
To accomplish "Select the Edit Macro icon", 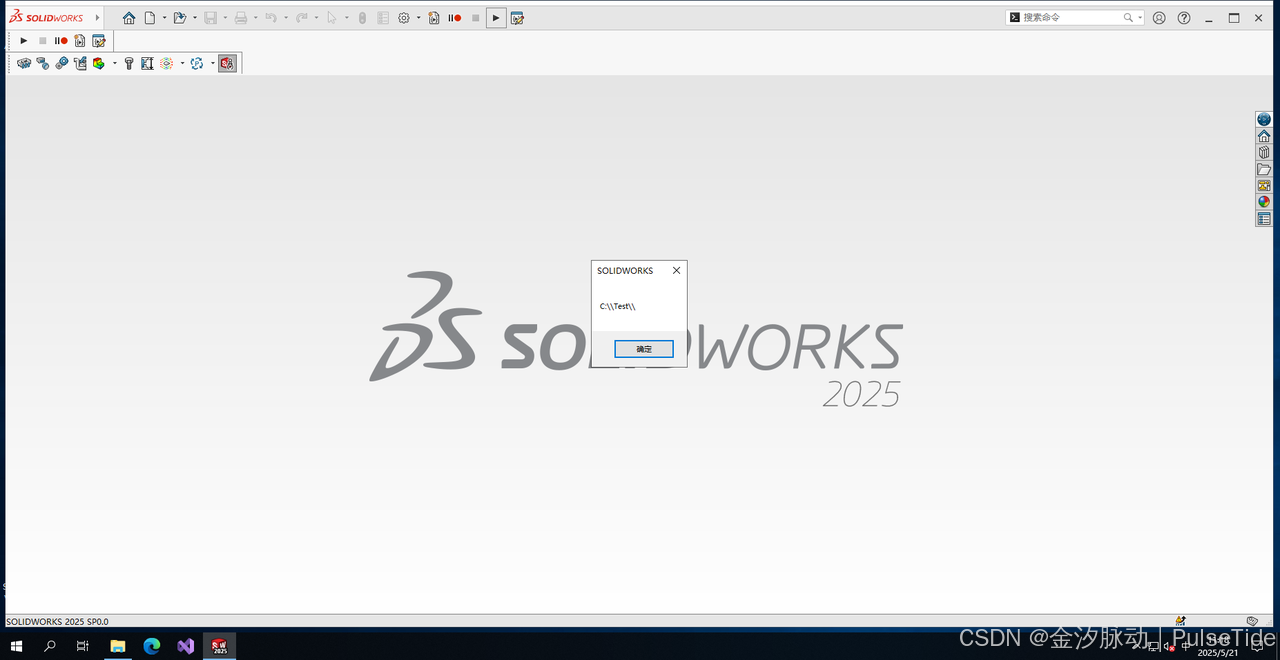I will coord(99,40).
